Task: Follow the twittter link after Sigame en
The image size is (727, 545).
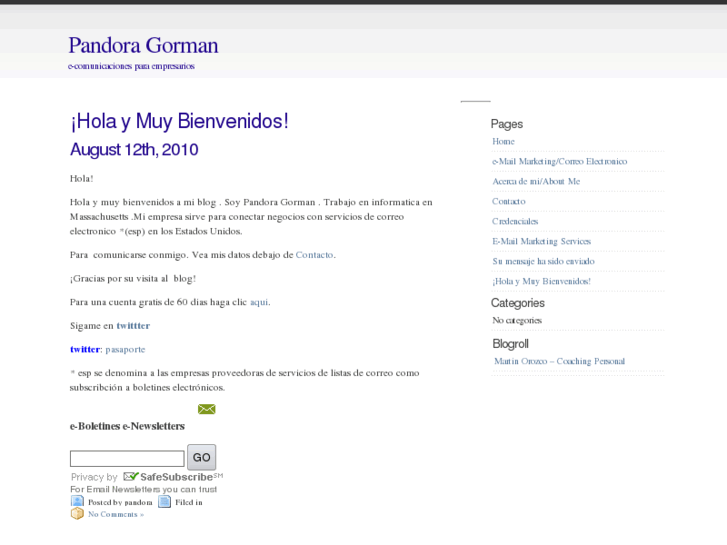Action: point(133,326)
